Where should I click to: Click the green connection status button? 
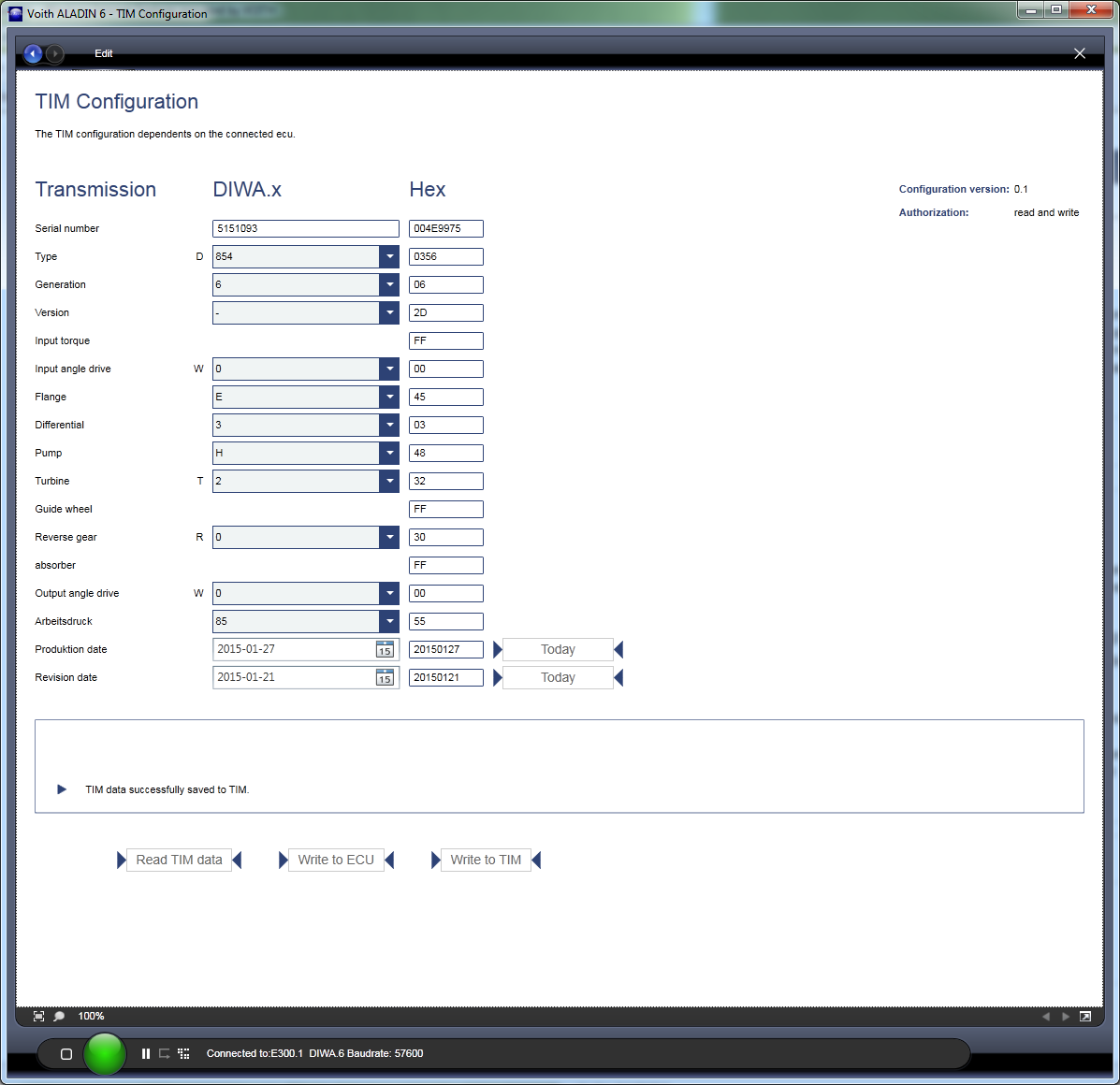[x=105, y=1053]
